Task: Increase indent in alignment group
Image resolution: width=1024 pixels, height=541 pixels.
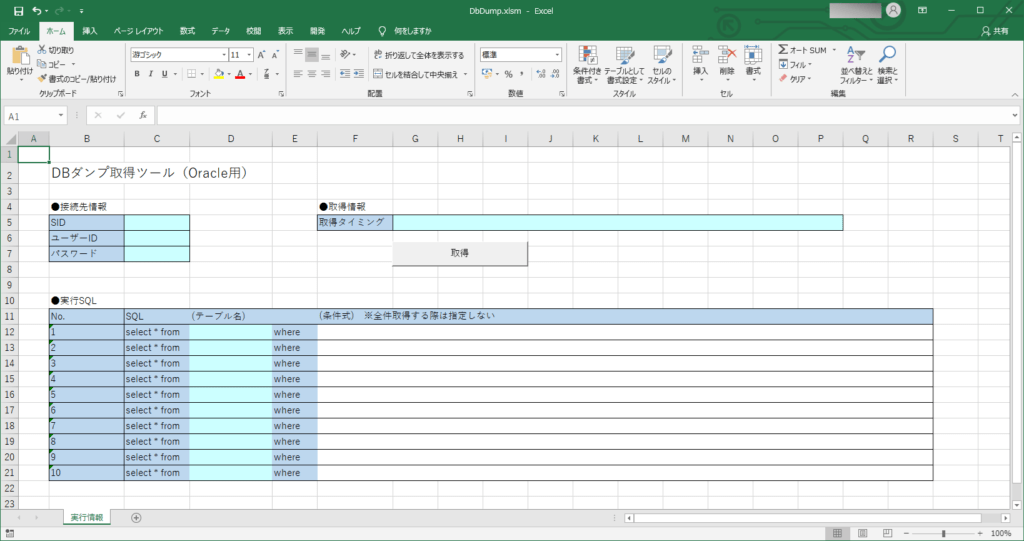Action: coord(359,74)
